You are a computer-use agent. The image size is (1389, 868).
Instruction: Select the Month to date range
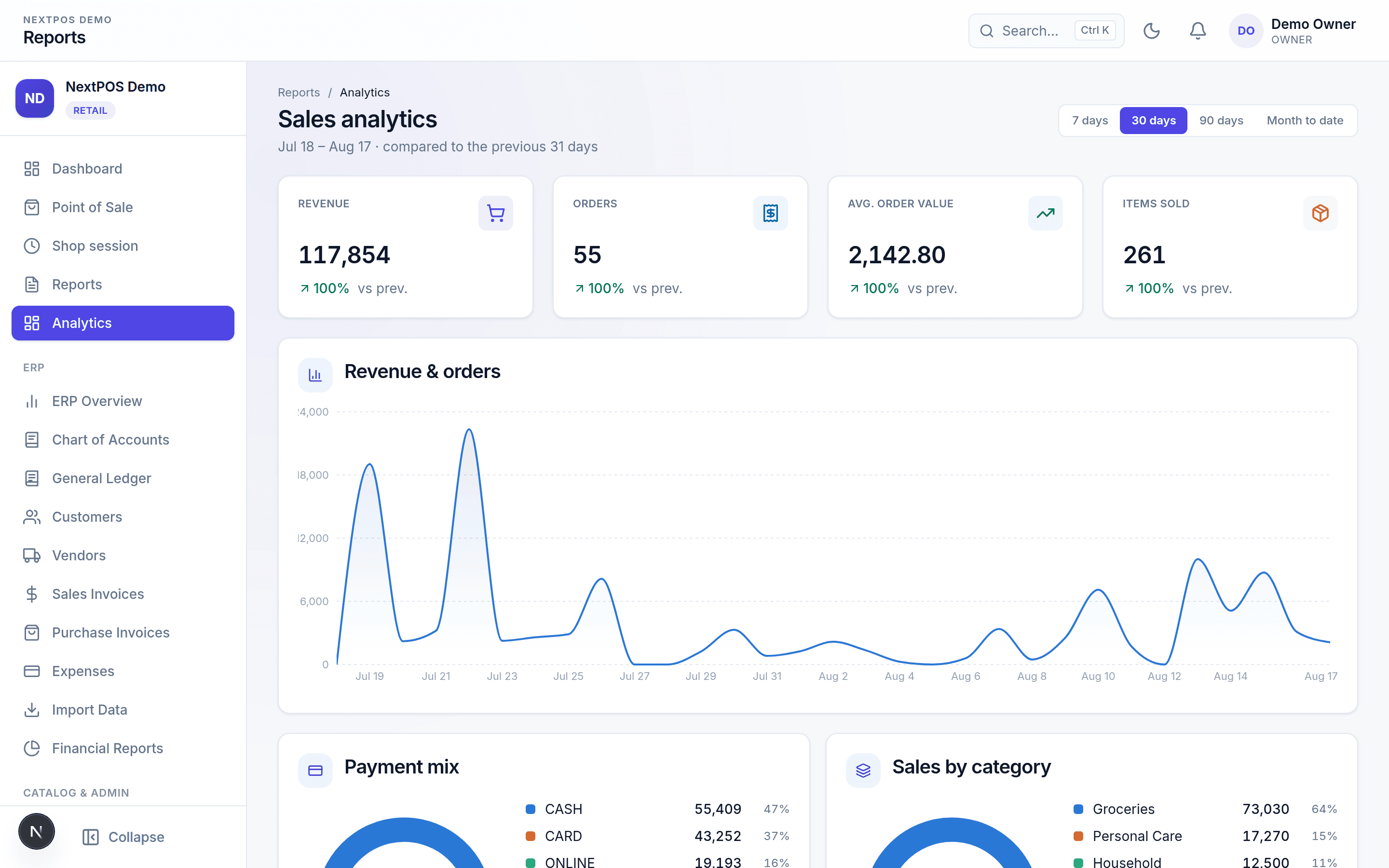[1305, 121]
